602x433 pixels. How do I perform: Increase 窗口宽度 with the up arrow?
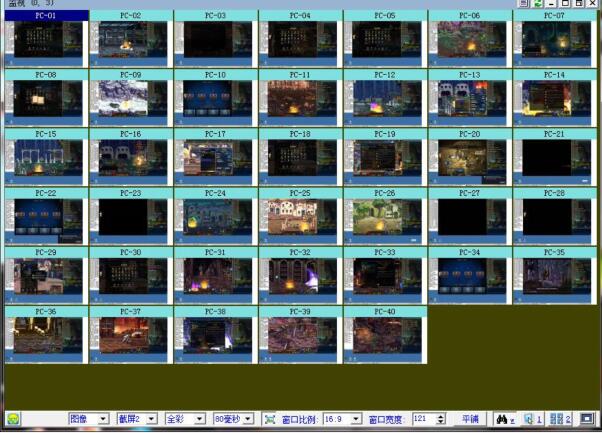pyautogui.click(x=441, y=416)
